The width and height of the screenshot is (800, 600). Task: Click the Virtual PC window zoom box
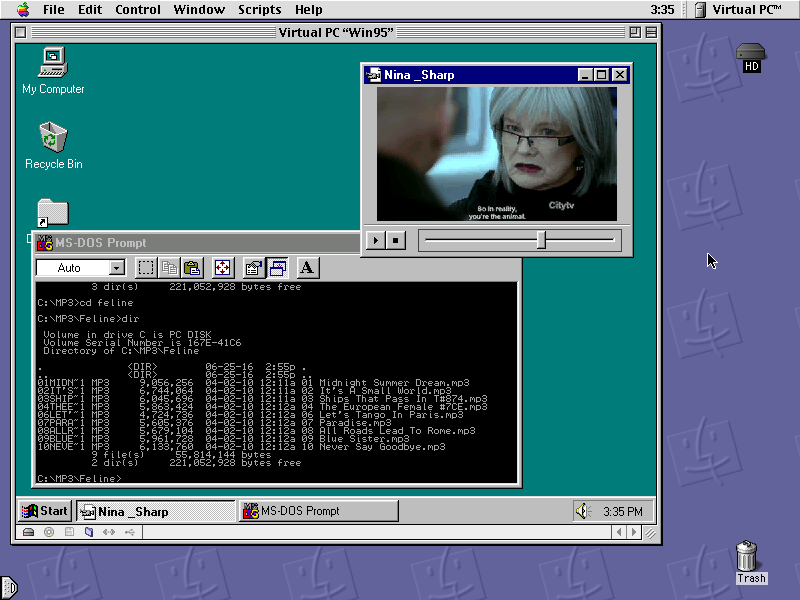click(x=635, y=33)
